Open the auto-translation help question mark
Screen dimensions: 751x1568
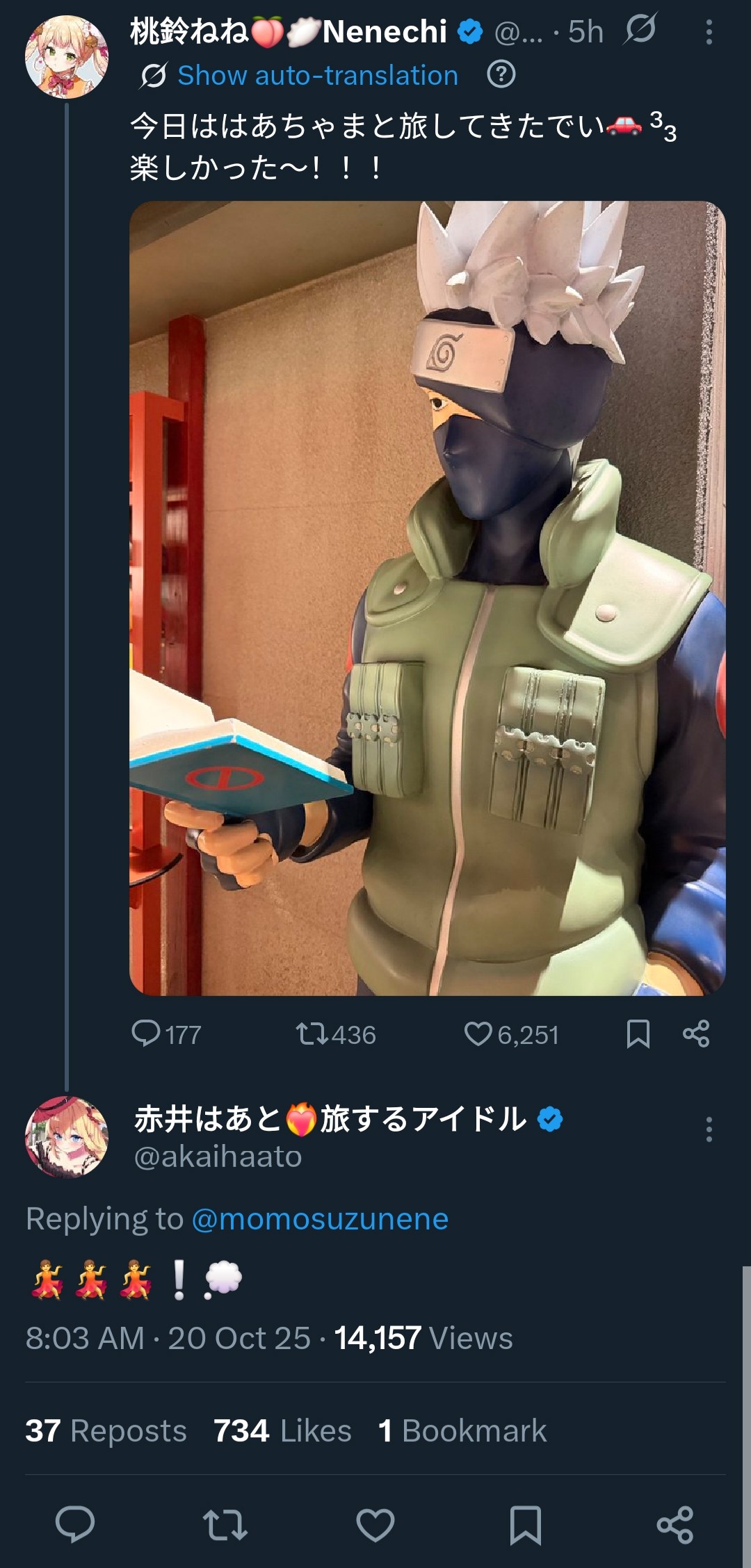tap(501, 74)
